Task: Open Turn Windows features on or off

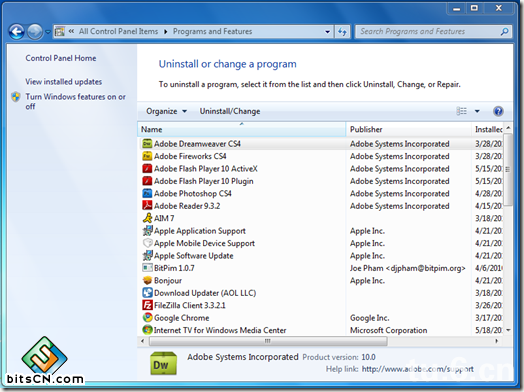Action: tap(76, 101)
